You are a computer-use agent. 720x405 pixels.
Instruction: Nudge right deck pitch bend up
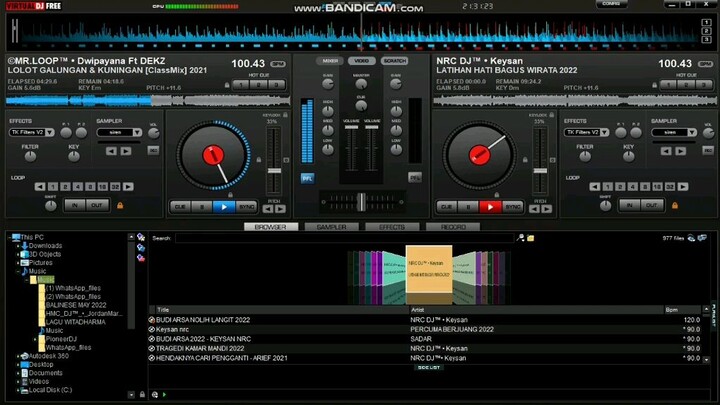546,209
